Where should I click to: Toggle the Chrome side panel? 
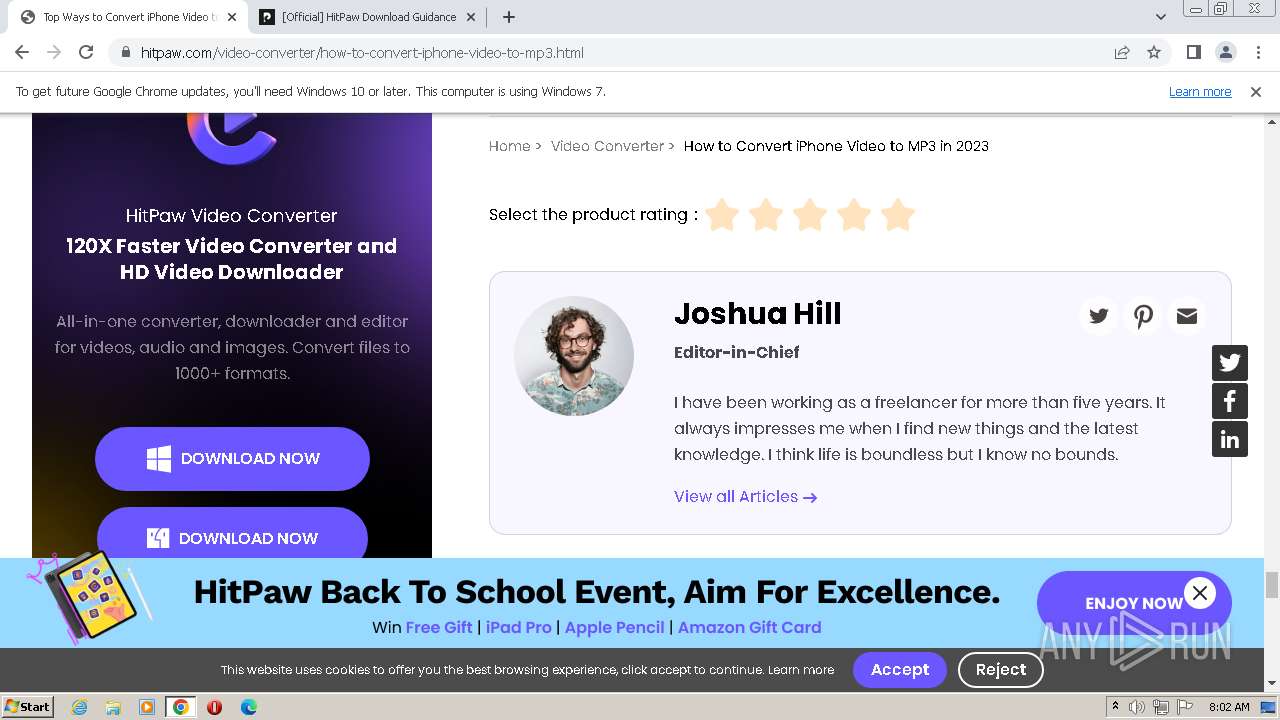(1194, 52)
